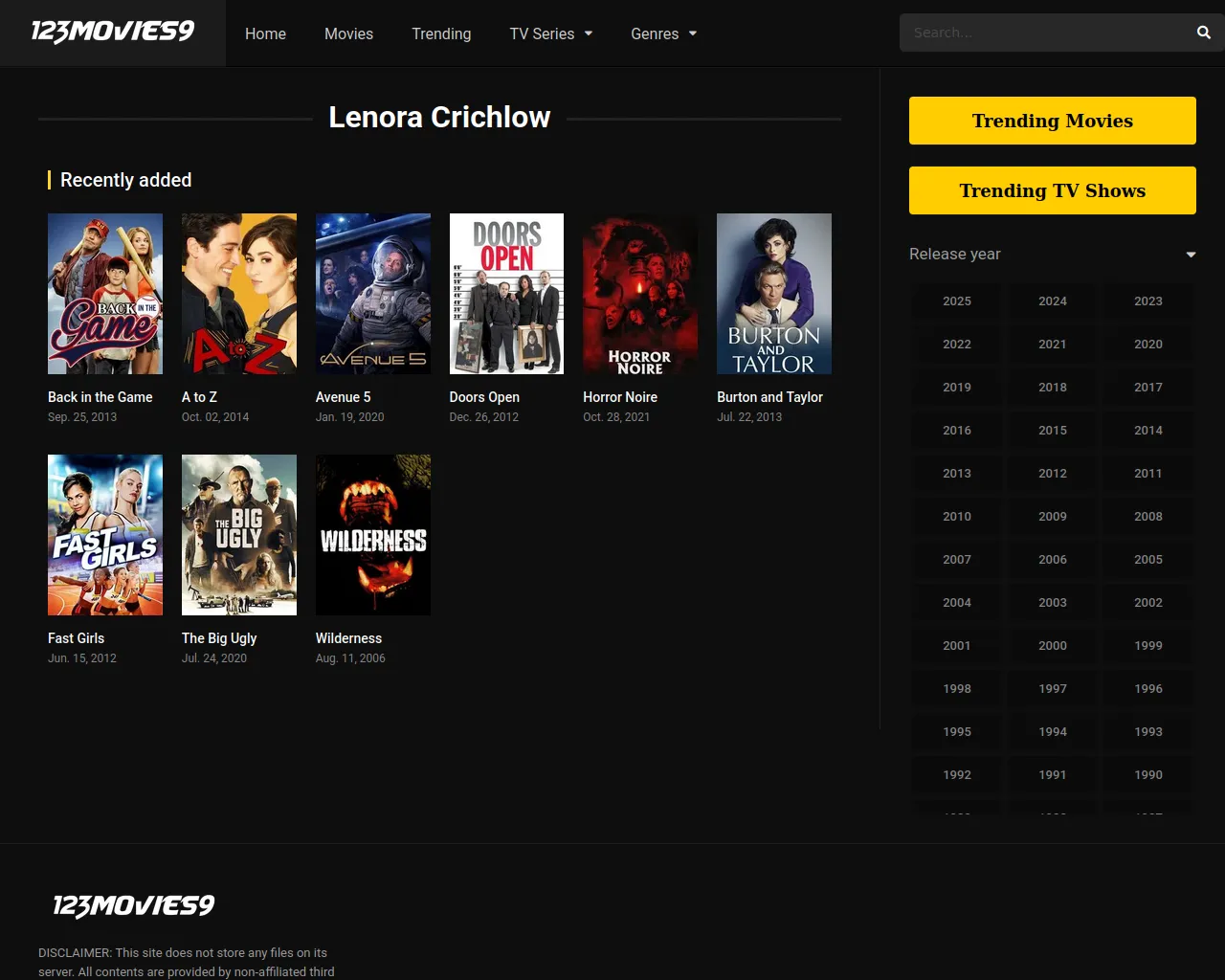1225x980 pixels.
Task: Open the Trending TV Shows button
Action: pos(1053,190)
